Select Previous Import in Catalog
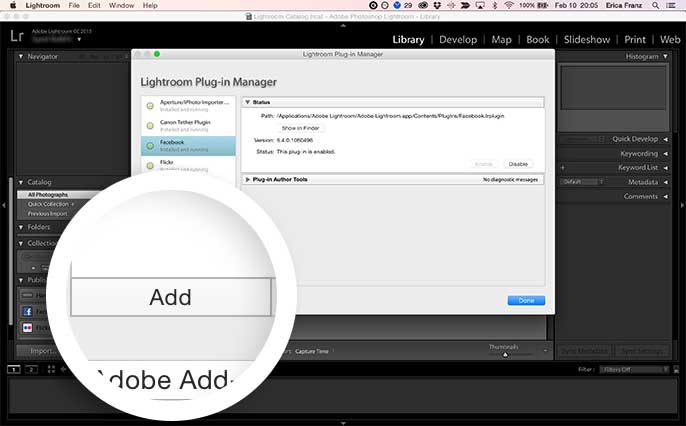The image size is (686, 426). [x=48, y=214]
